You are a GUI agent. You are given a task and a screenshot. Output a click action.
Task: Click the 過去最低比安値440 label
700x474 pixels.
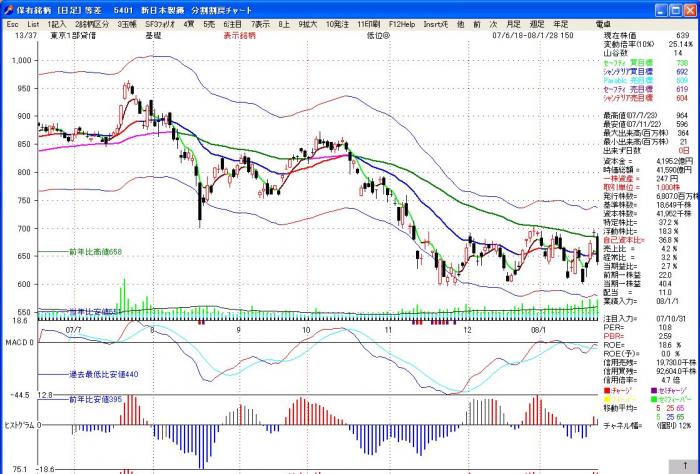pos(76,373)
